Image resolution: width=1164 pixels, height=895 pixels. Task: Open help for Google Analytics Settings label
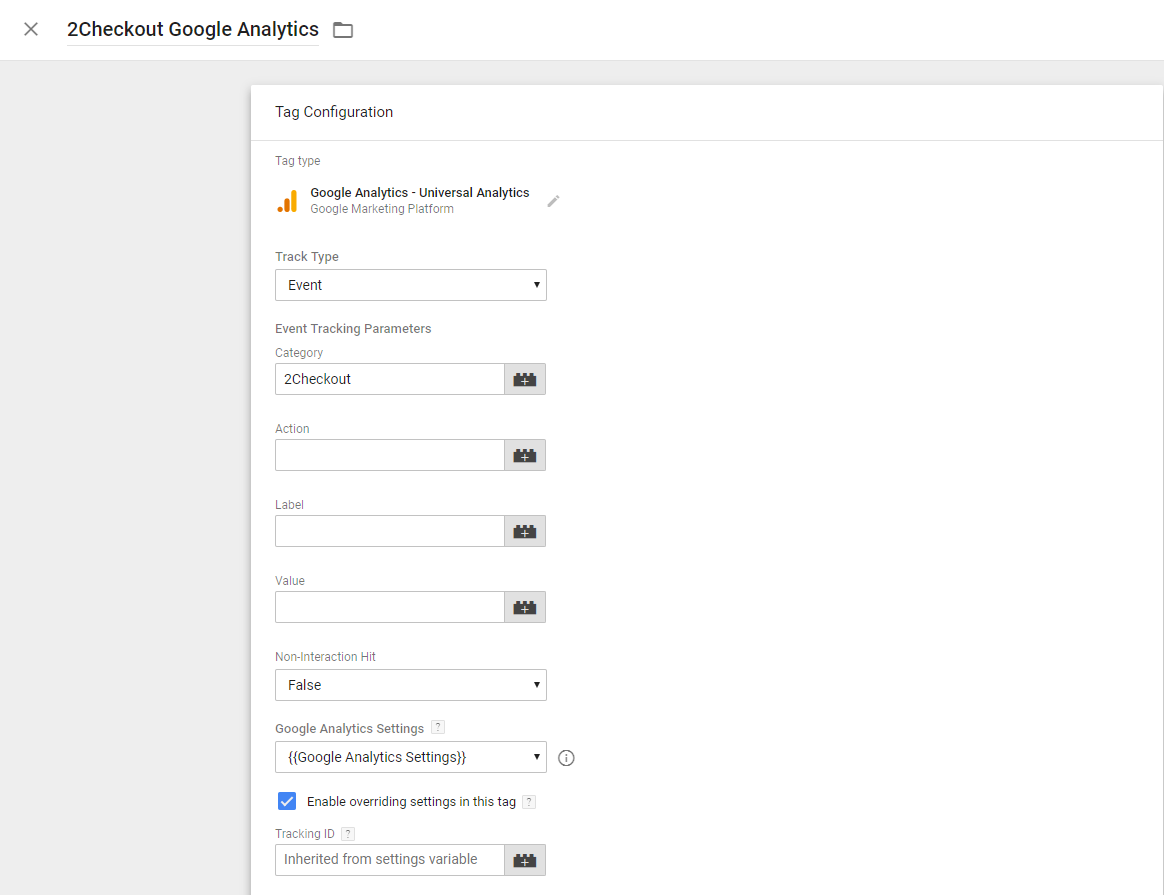438,727
